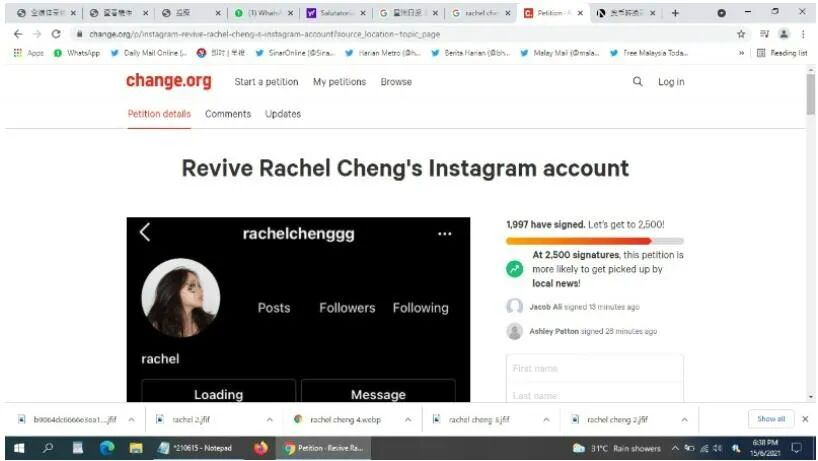Switch to the Salutatorian browser tab

point(335,13)
